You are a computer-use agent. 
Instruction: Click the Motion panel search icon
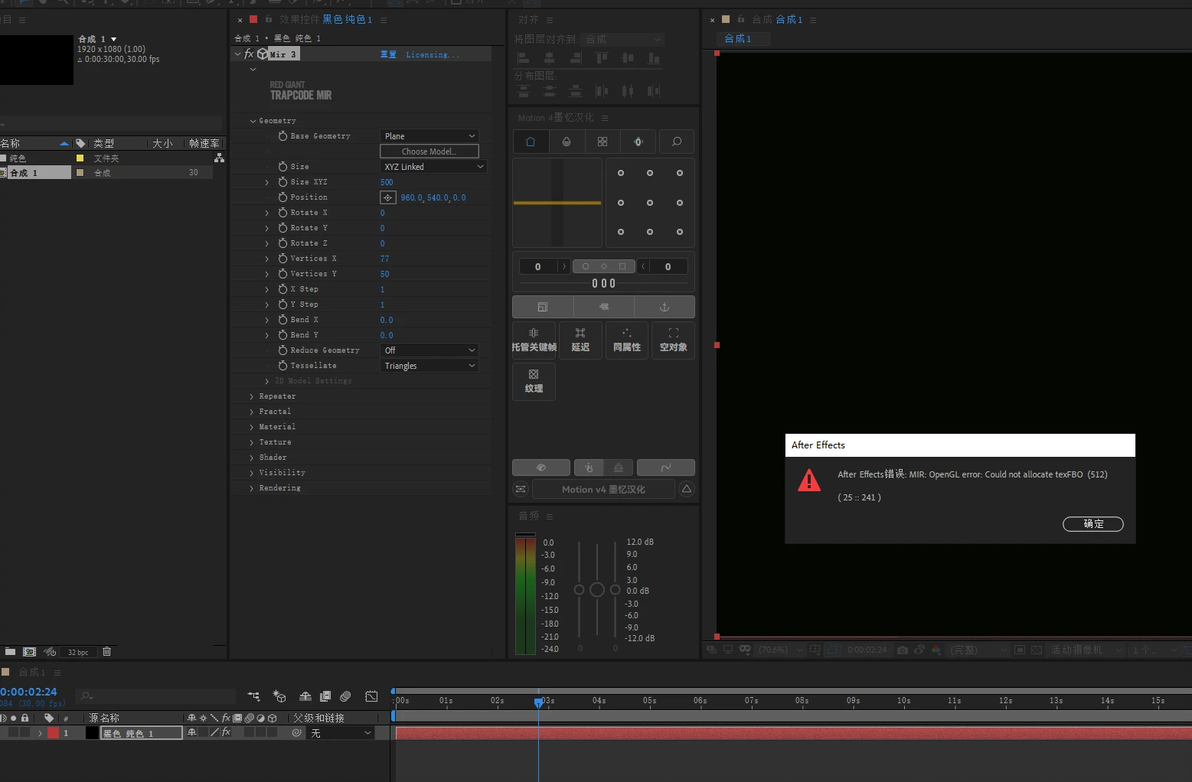click(676, 142)
